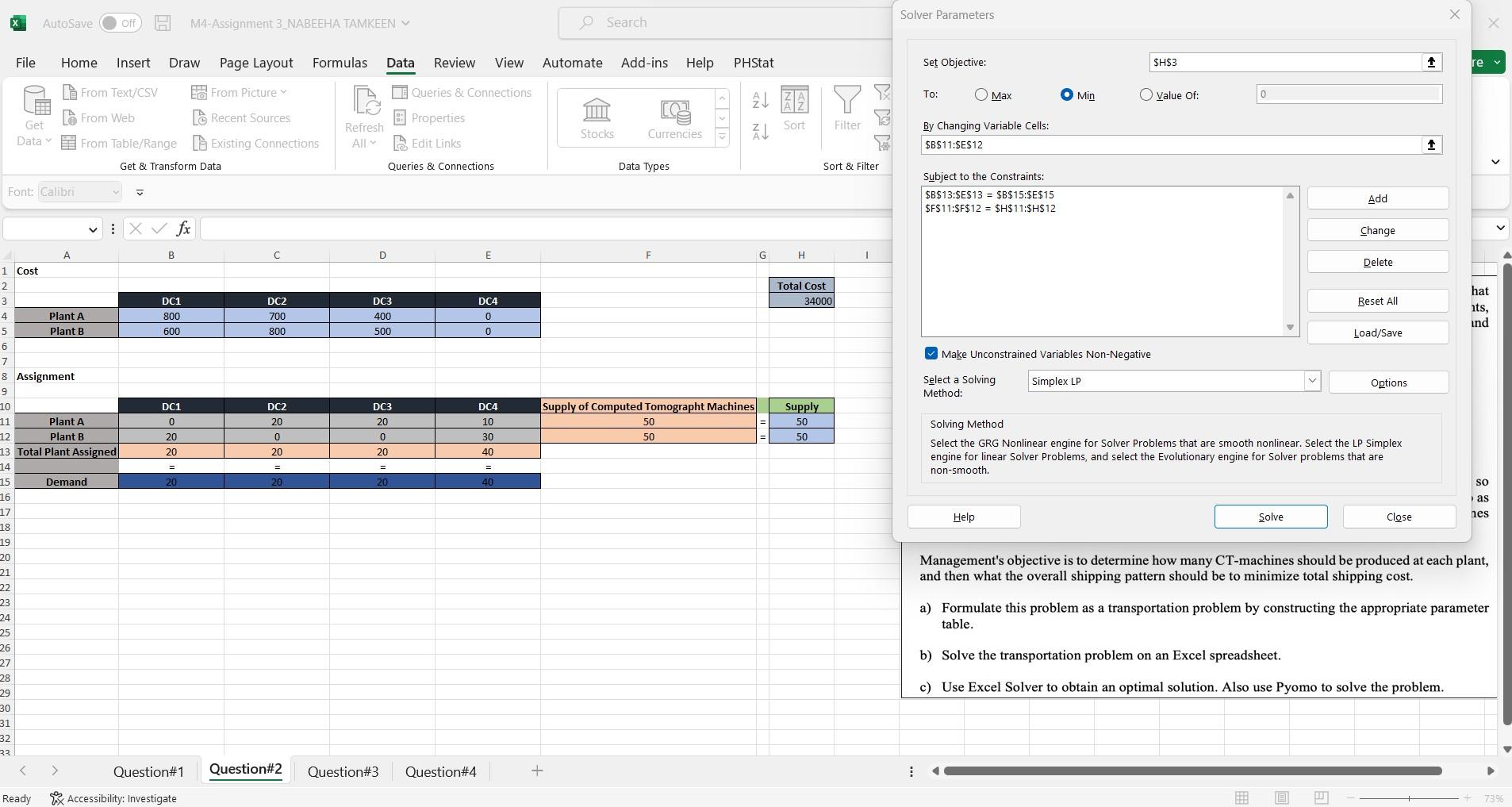The image size is (1512, 807).
Task: Open the Simplex LP solving method dropdown
Action: click(x=1311, y=381)
